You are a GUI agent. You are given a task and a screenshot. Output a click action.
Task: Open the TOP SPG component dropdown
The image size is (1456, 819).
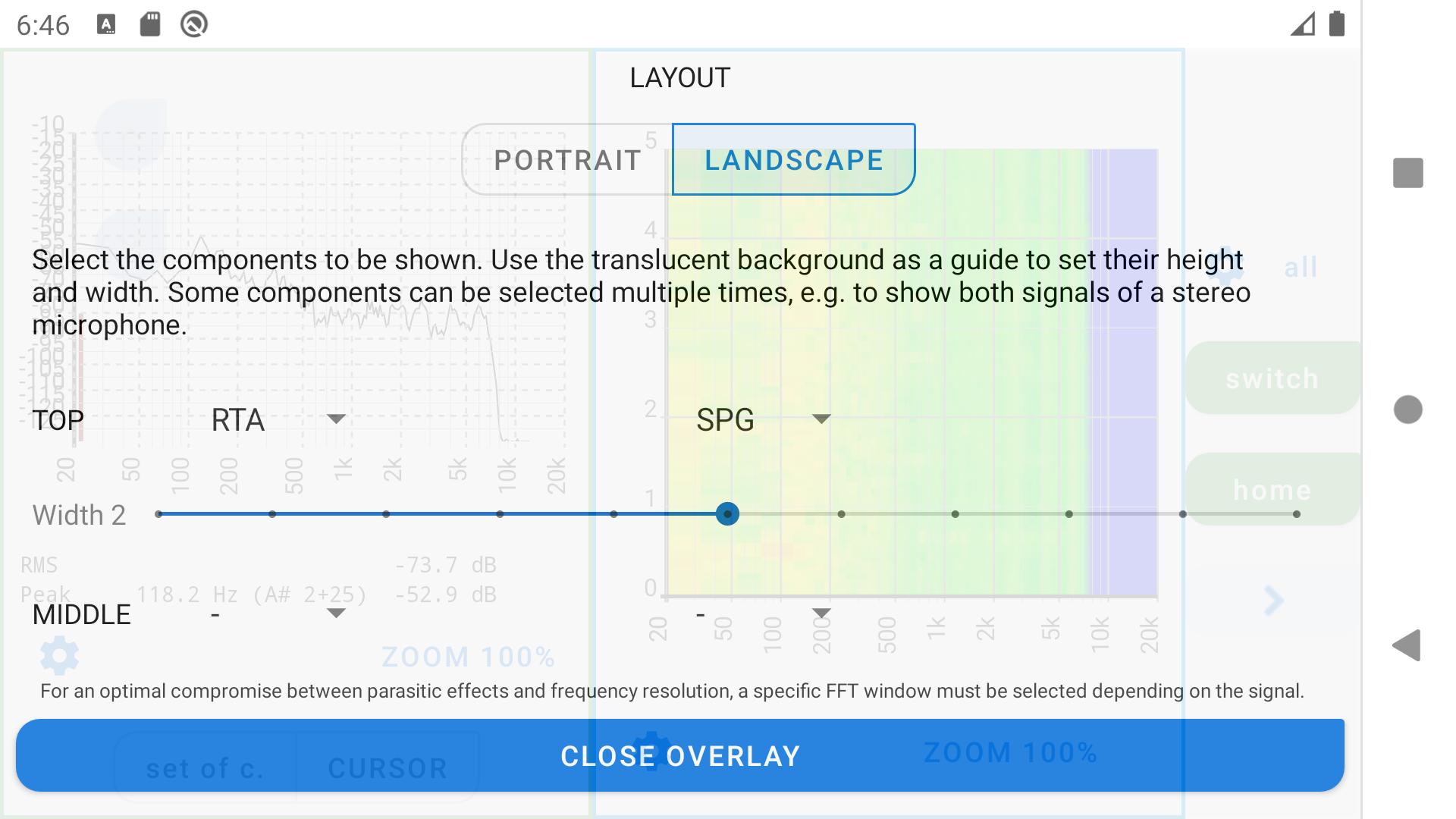tap(764, 419)
